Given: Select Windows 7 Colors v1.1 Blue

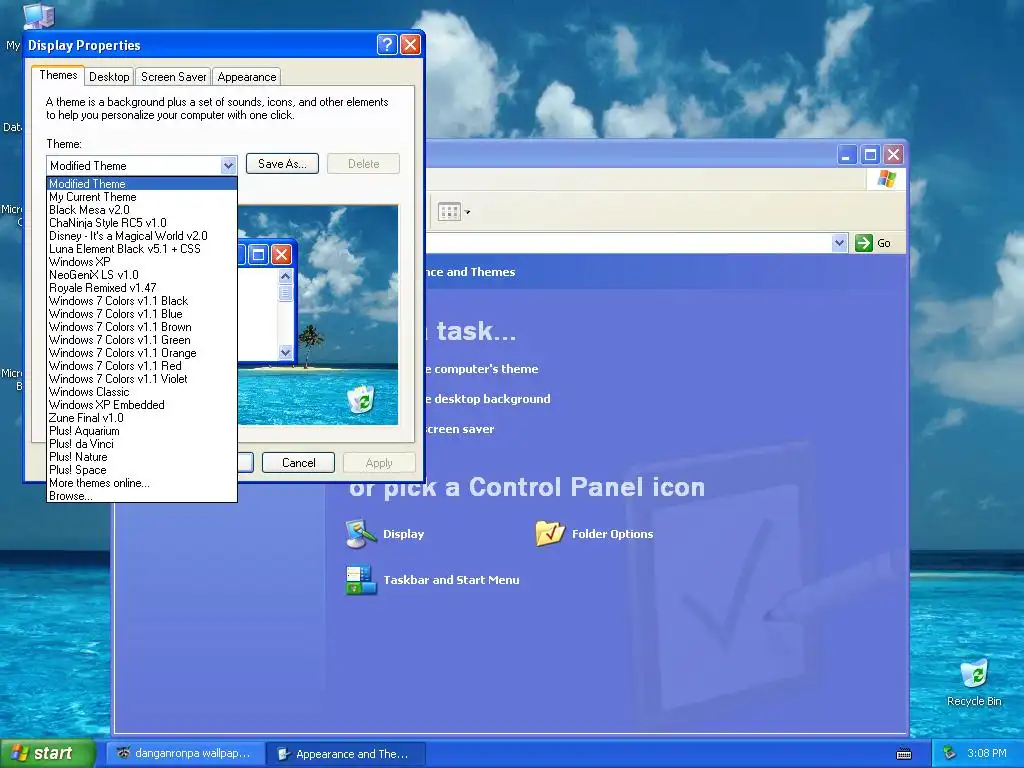Looking at the screenshot, I should coord(142,314).
